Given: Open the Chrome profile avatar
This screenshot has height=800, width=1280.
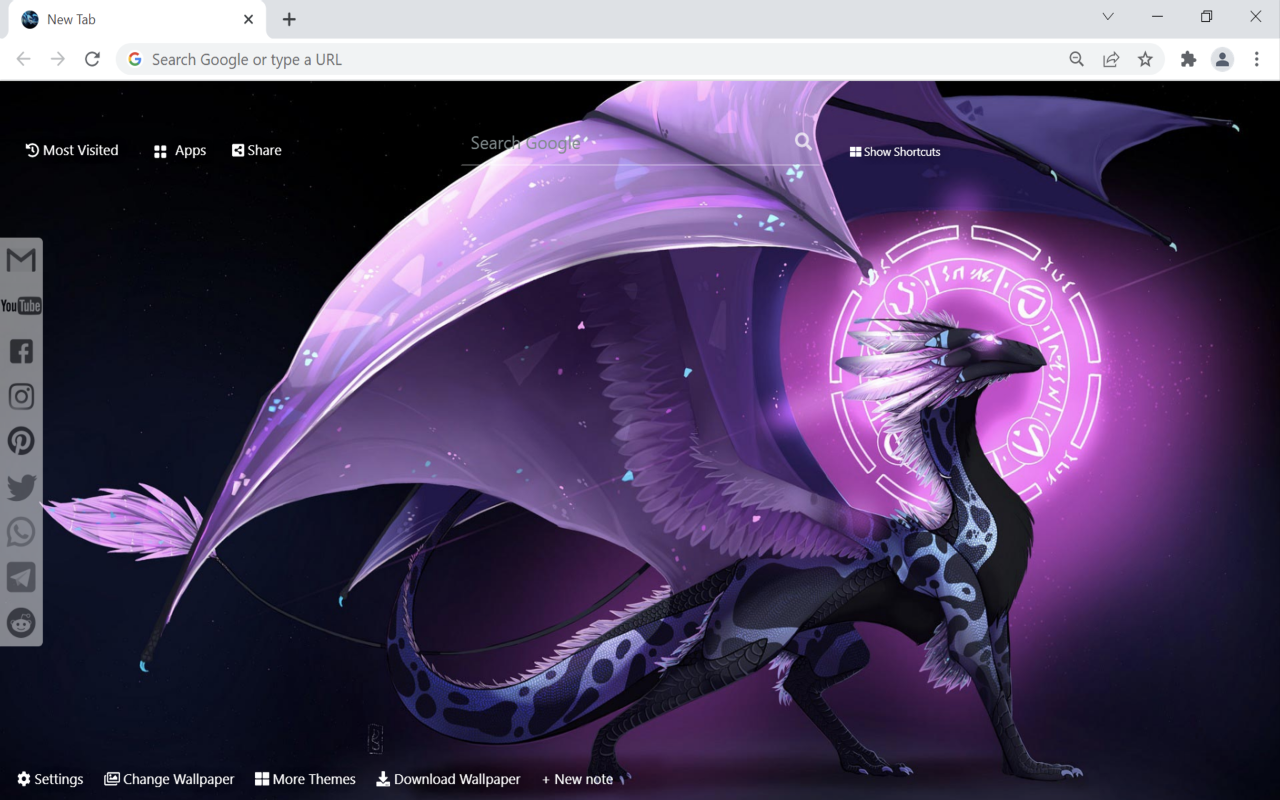Looking at the screenshot, I should [x=1222, y=59].
